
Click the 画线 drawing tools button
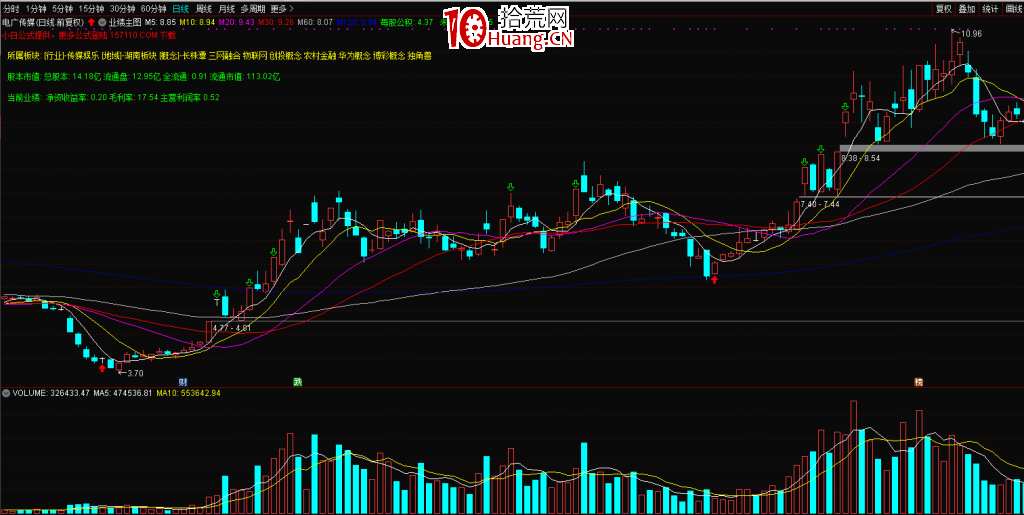click(1014, 9)
